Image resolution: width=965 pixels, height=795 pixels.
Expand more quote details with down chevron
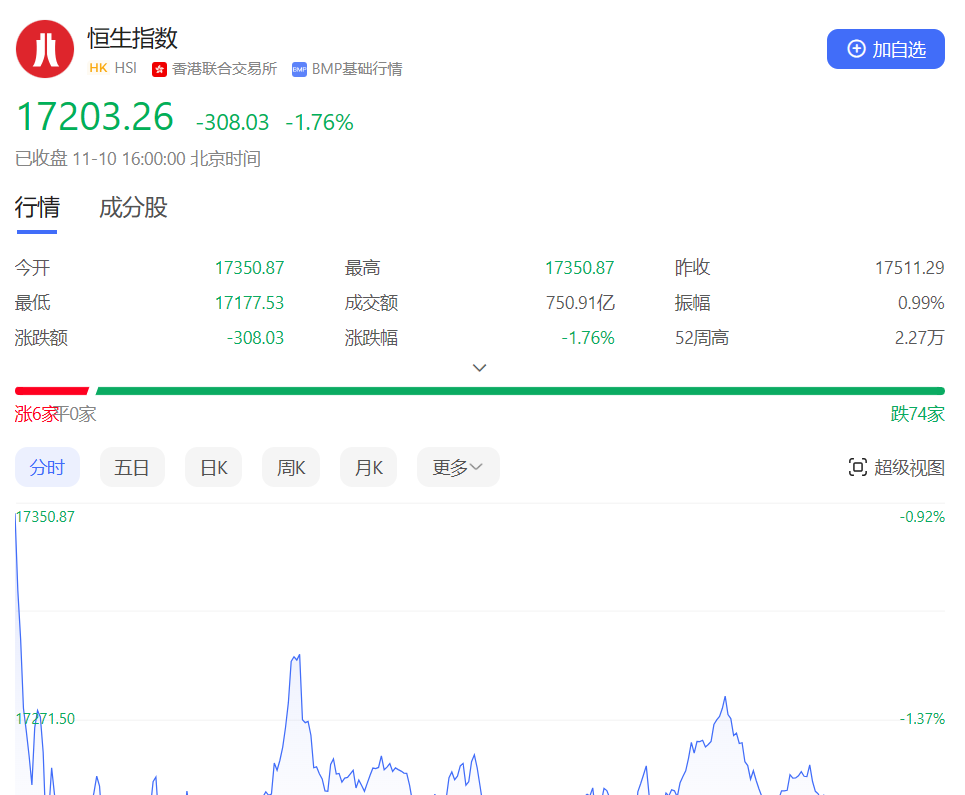click(480, 368)
